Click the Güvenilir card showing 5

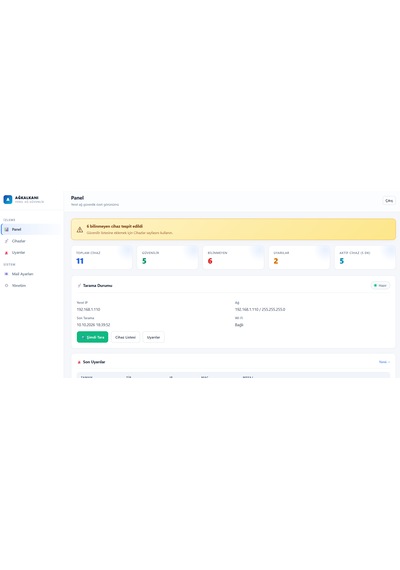click(x=167, y=257)
